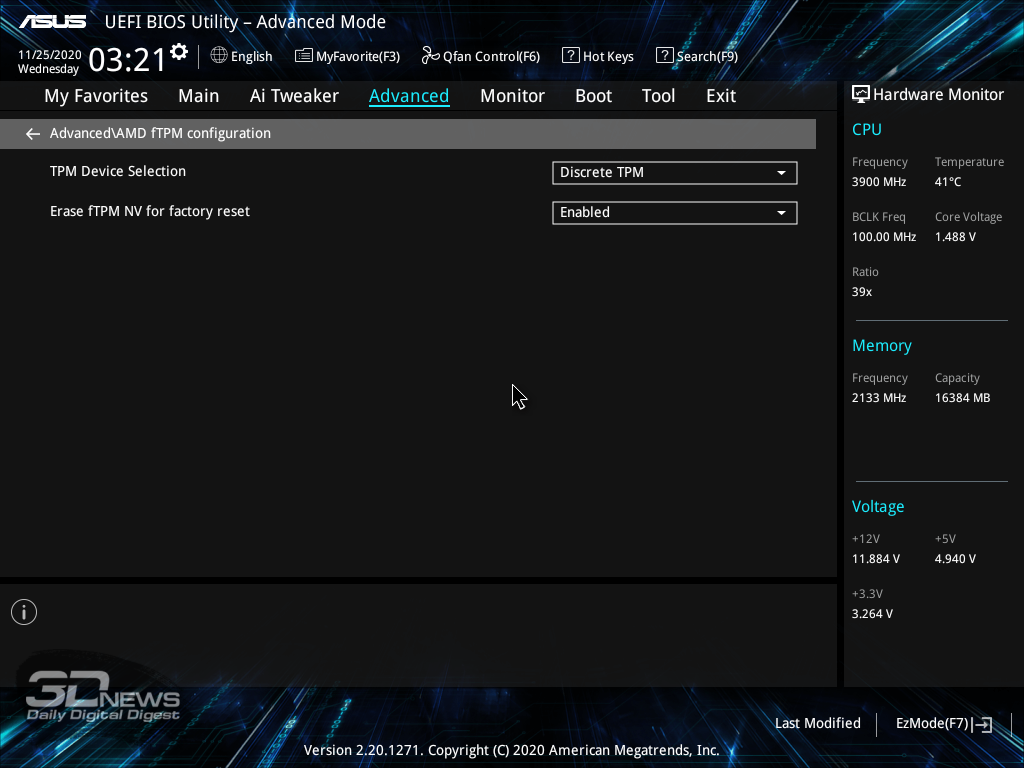The image size is (1024, 768).
Task: Click the BCLK Freq value 100.00 MHz
Action: click(884, 237)
